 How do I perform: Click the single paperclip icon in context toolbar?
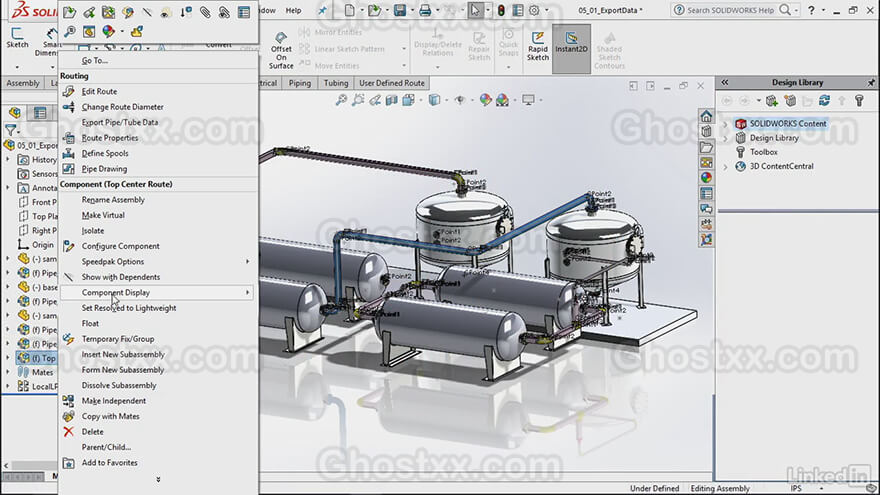pos(205,12)
